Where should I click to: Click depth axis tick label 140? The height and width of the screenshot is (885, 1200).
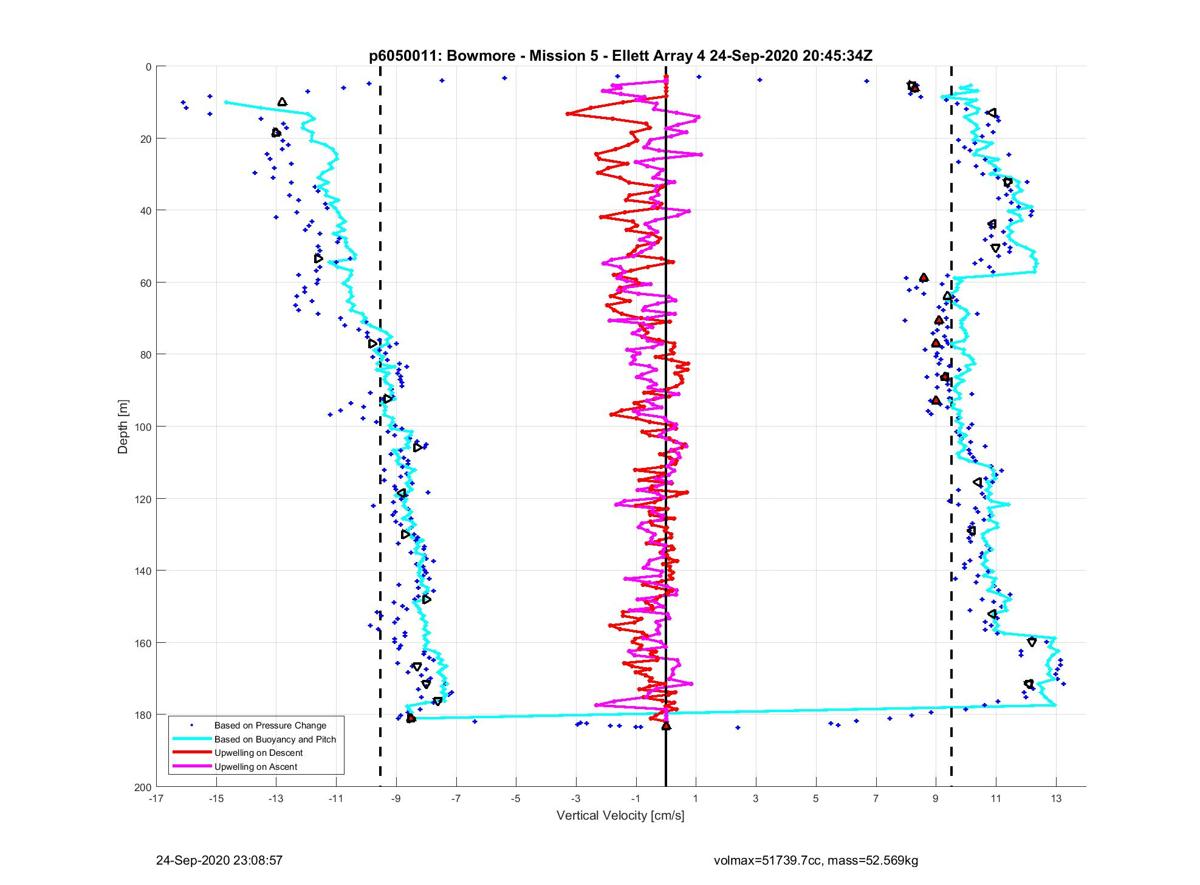(x=142, y=571)
